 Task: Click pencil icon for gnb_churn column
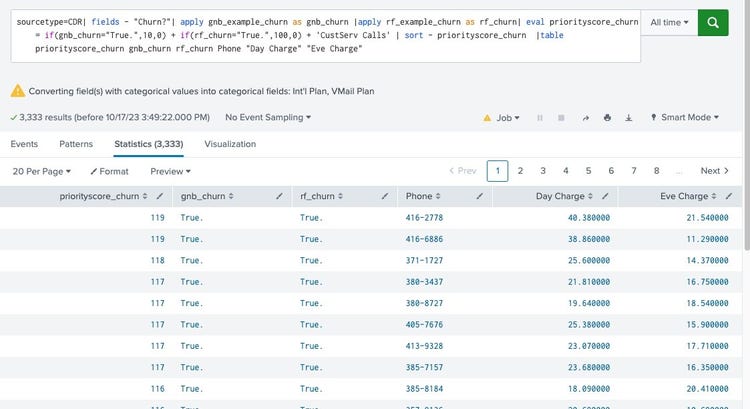[x=277, y=197]
